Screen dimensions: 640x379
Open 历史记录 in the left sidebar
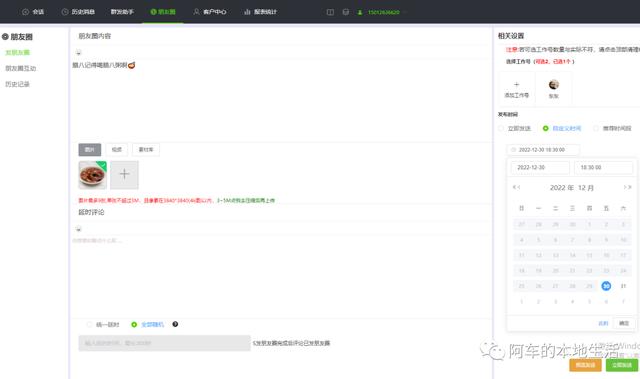pos(17,84)
